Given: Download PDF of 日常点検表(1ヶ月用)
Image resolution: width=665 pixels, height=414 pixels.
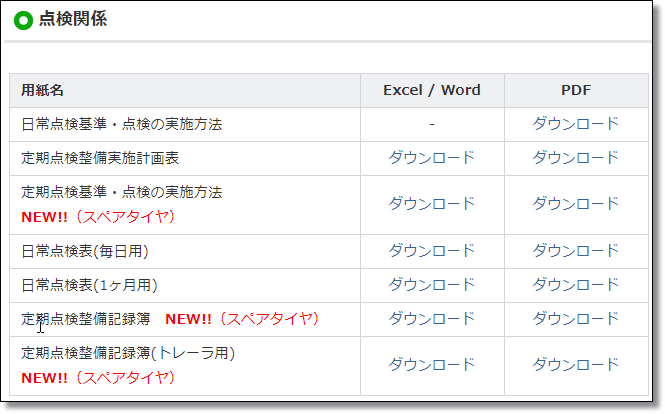Looking at the screenshot, I should pyautogui.click(x=576, y=284).
